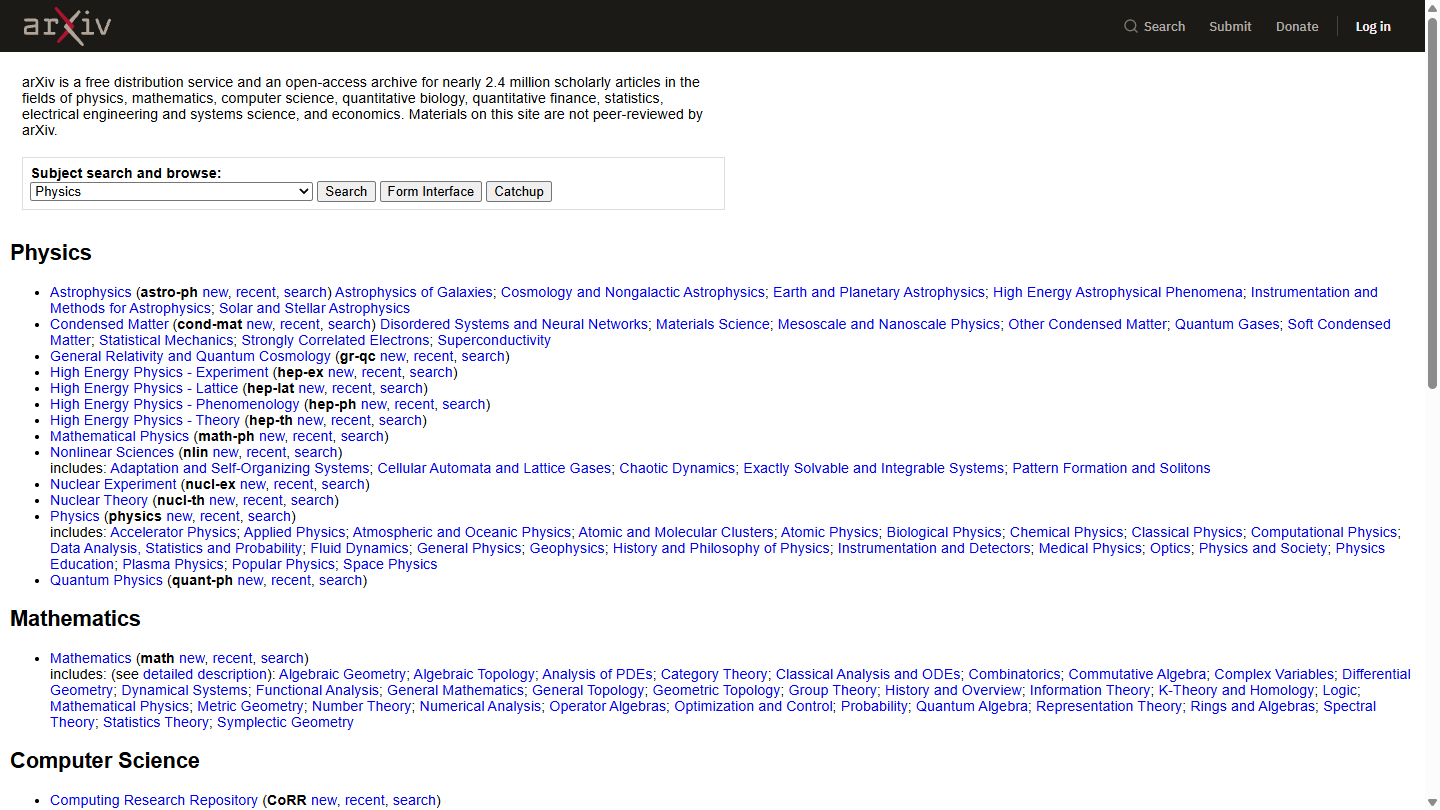
Task: Click the Form Interface button
Action: point(431,191)
